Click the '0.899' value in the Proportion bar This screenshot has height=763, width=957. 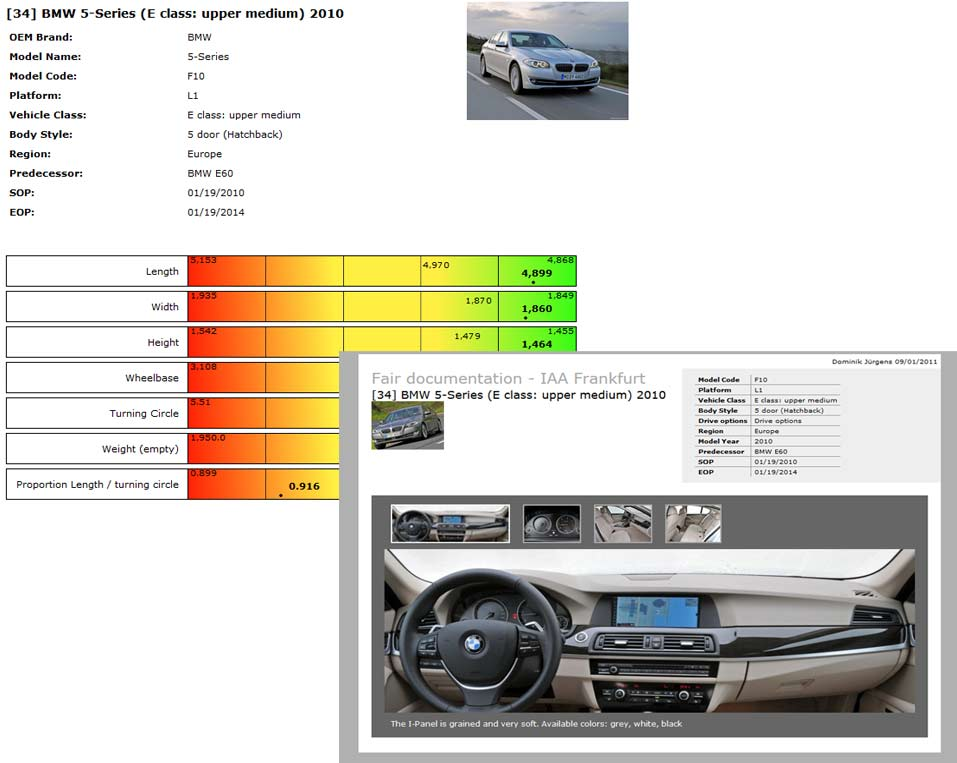point(203,473)
